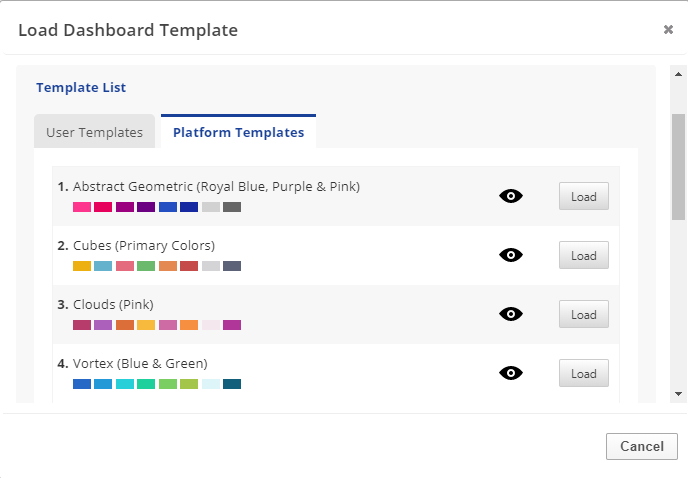688x478 pixels.
Task: Preview the Vortex (Blue & Green) template
Action: (x=511, y=373)
